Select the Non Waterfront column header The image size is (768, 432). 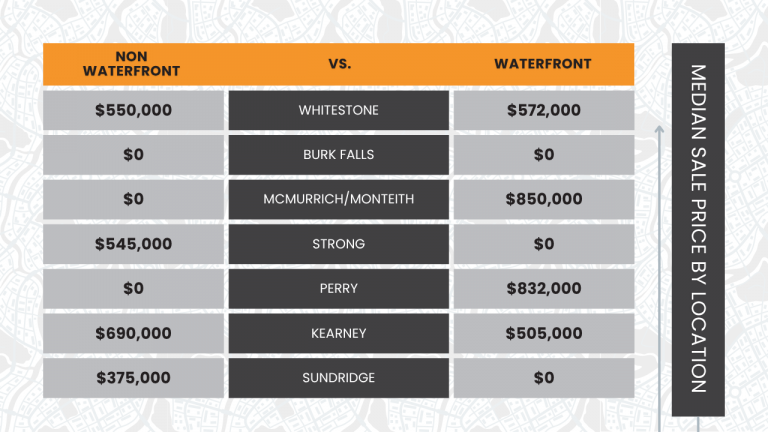[133, 64]
